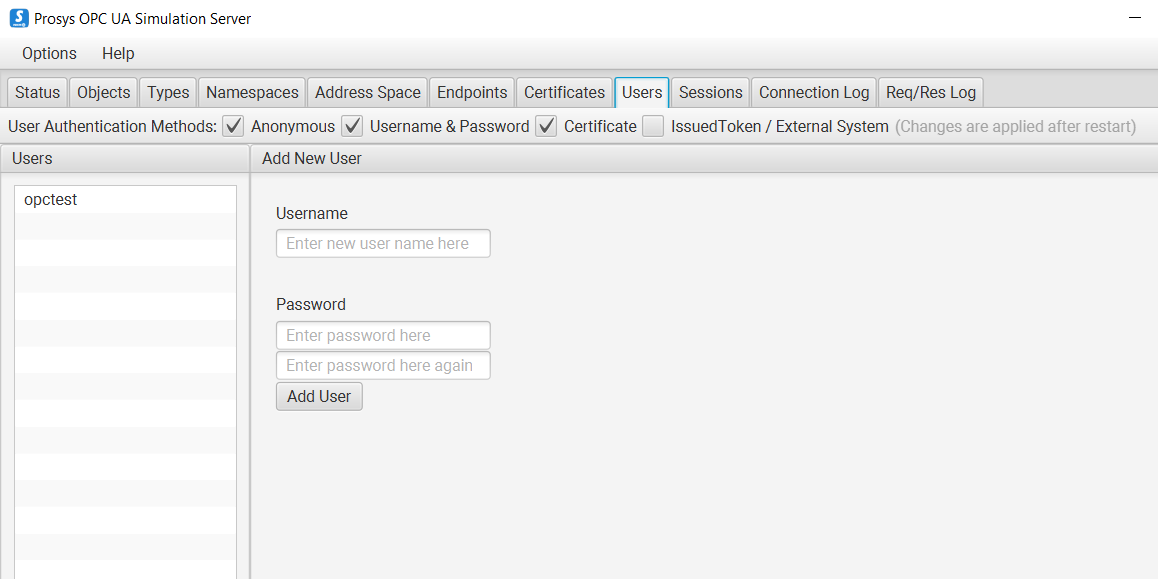Select user opctest in the Users list
The image size is (1158, 579).
pyautogui.click(x=126, y=199)
